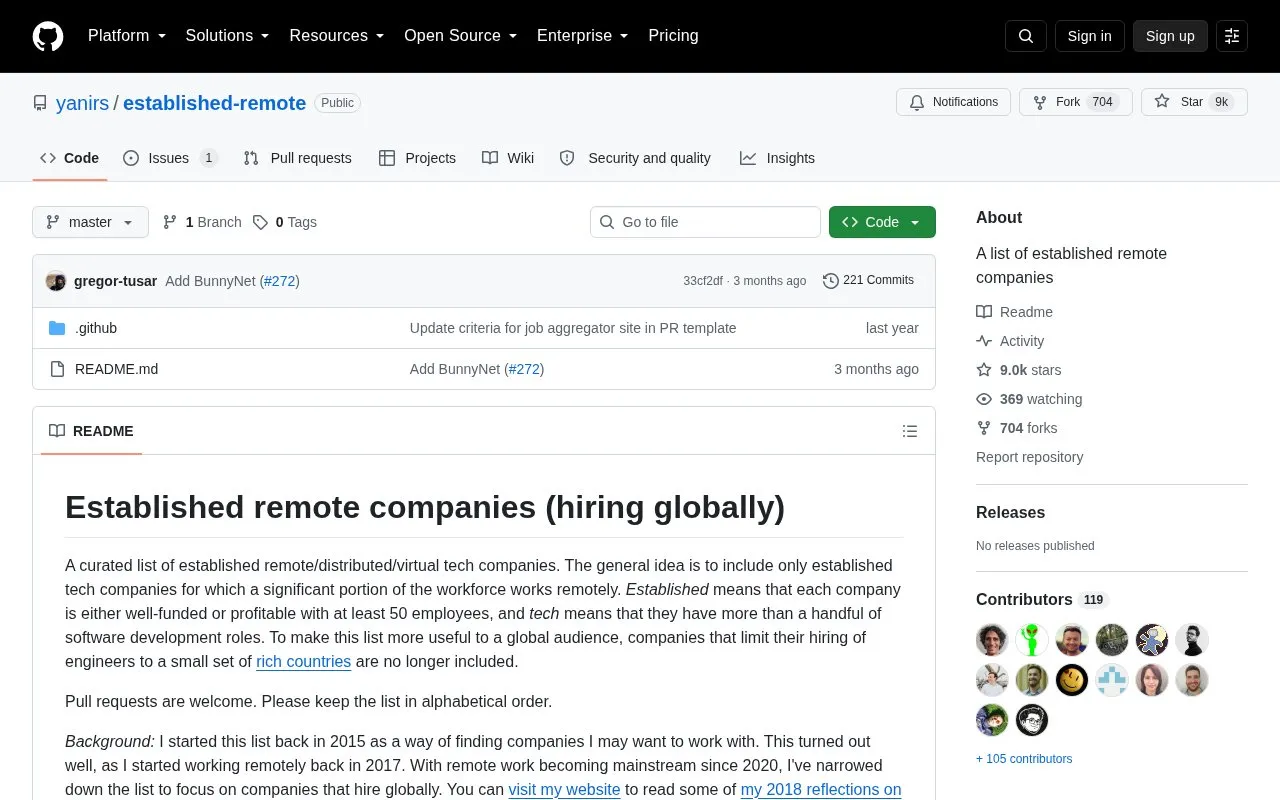1280x800 pixels.
Task: Click gregor-tusar's avatar in commit bar
Action: (x=56, y=281)
